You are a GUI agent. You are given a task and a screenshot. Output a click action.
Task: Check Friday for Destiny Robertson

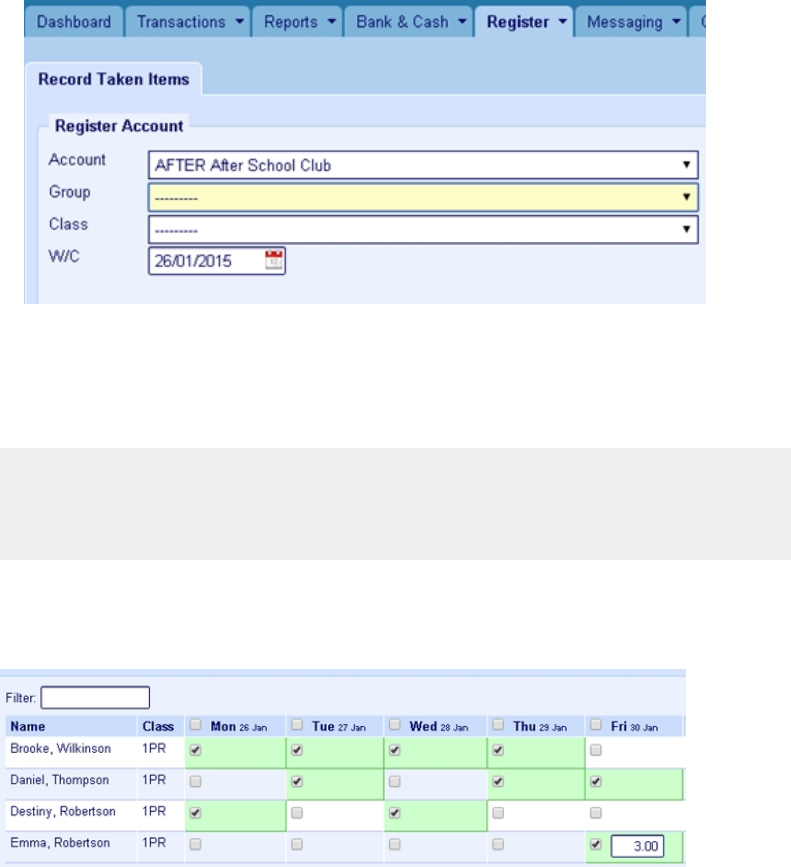click(x=596, y=813)
